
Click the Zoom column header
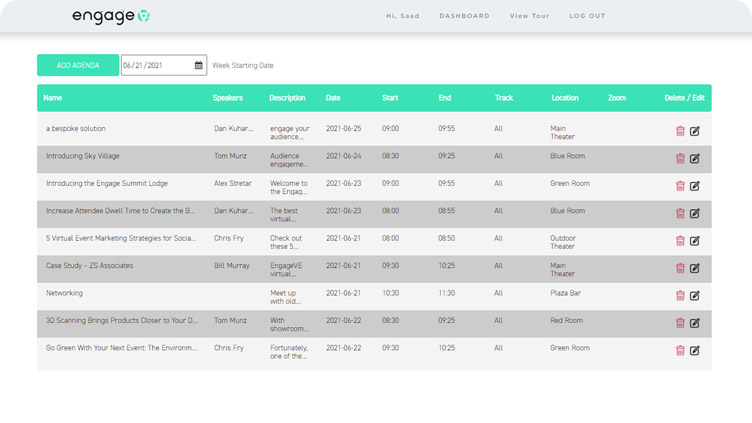tap(617, 98)
